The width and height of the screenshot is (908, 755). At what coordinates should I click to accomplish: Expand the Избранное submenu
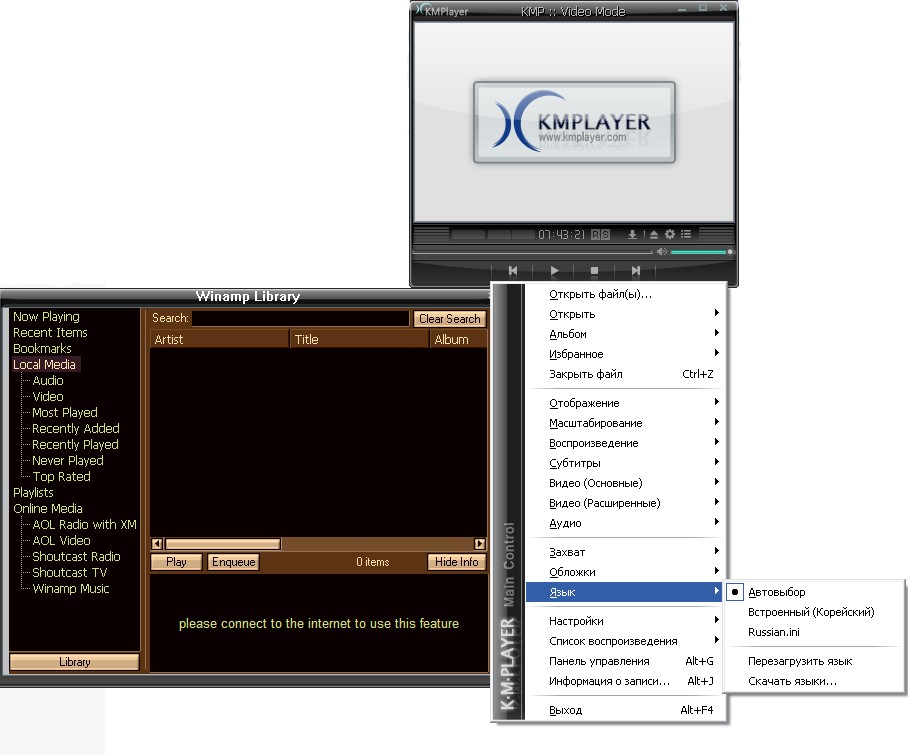[624, 354]
